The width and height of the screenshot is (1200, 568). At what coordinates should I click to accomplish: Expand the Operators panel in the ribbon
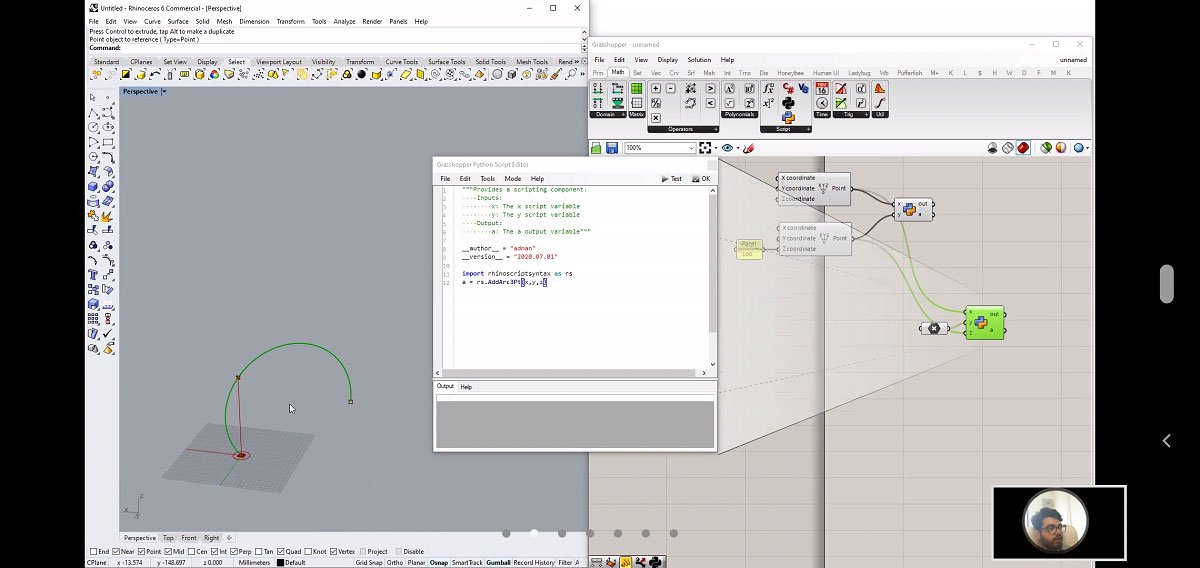pos(715,129)
